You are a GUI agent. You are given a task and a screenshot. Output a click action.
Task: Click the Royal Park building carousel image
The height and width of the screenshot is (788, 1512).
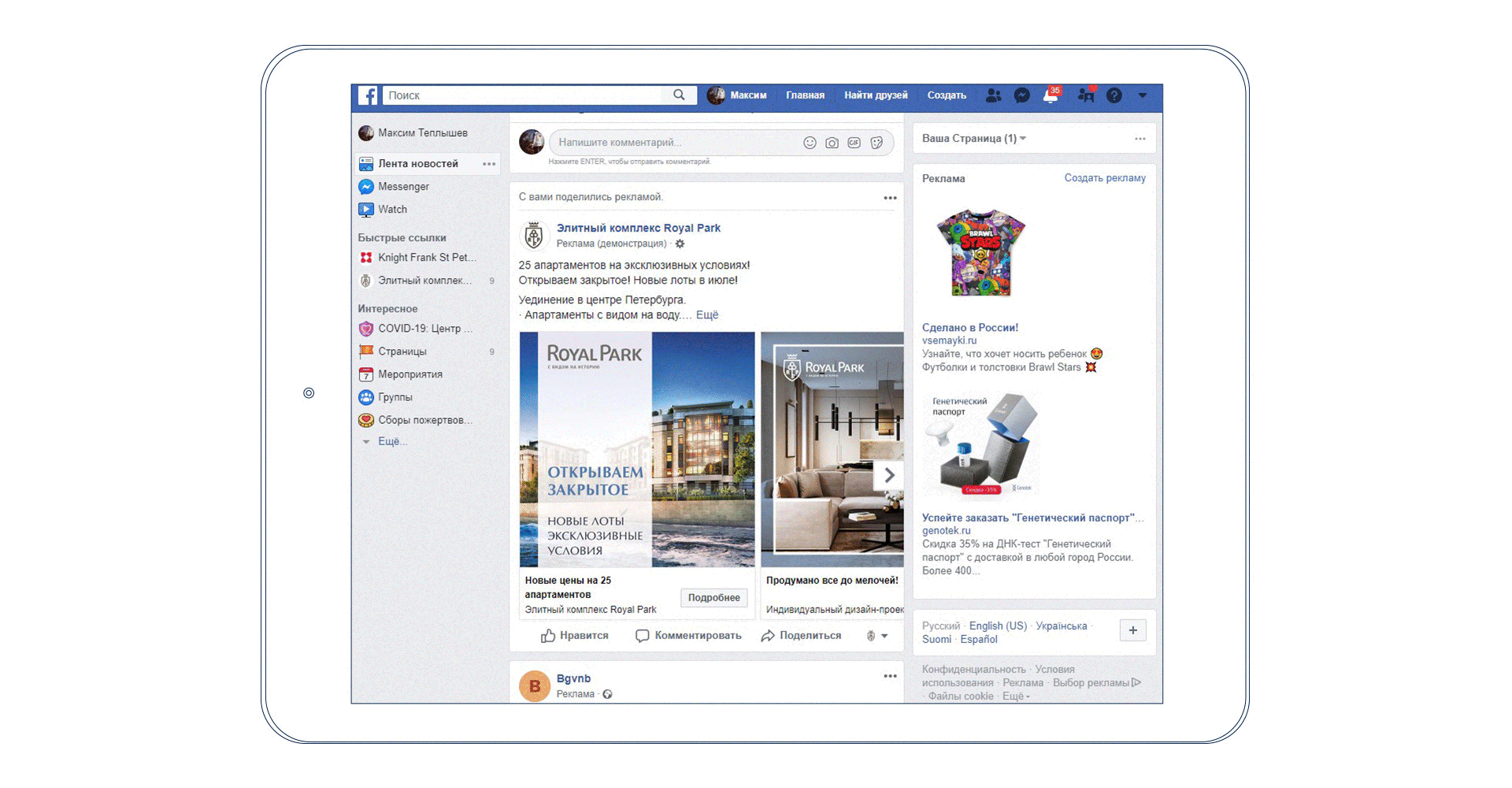tap(637, 449)
